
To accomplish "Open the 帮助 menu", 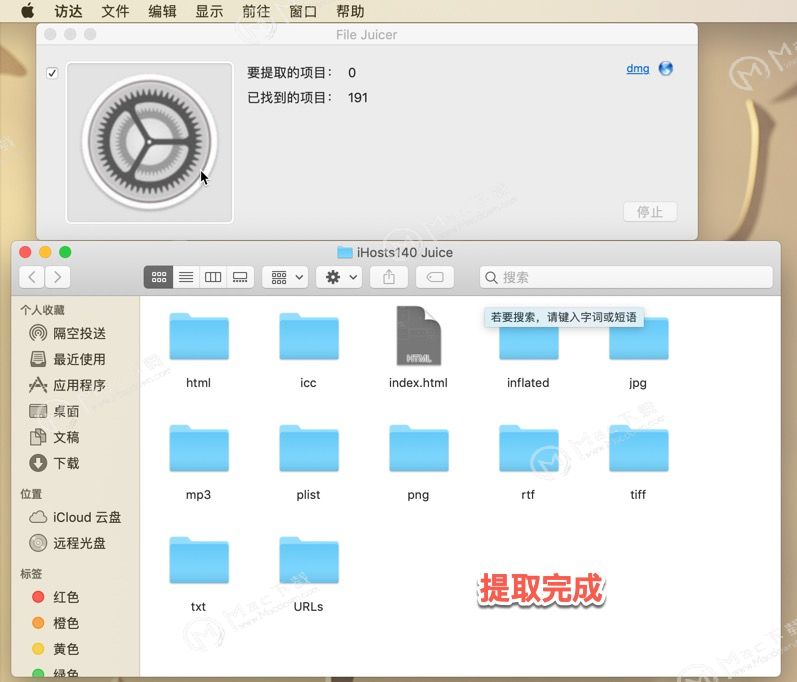I will tap(350, 11).
